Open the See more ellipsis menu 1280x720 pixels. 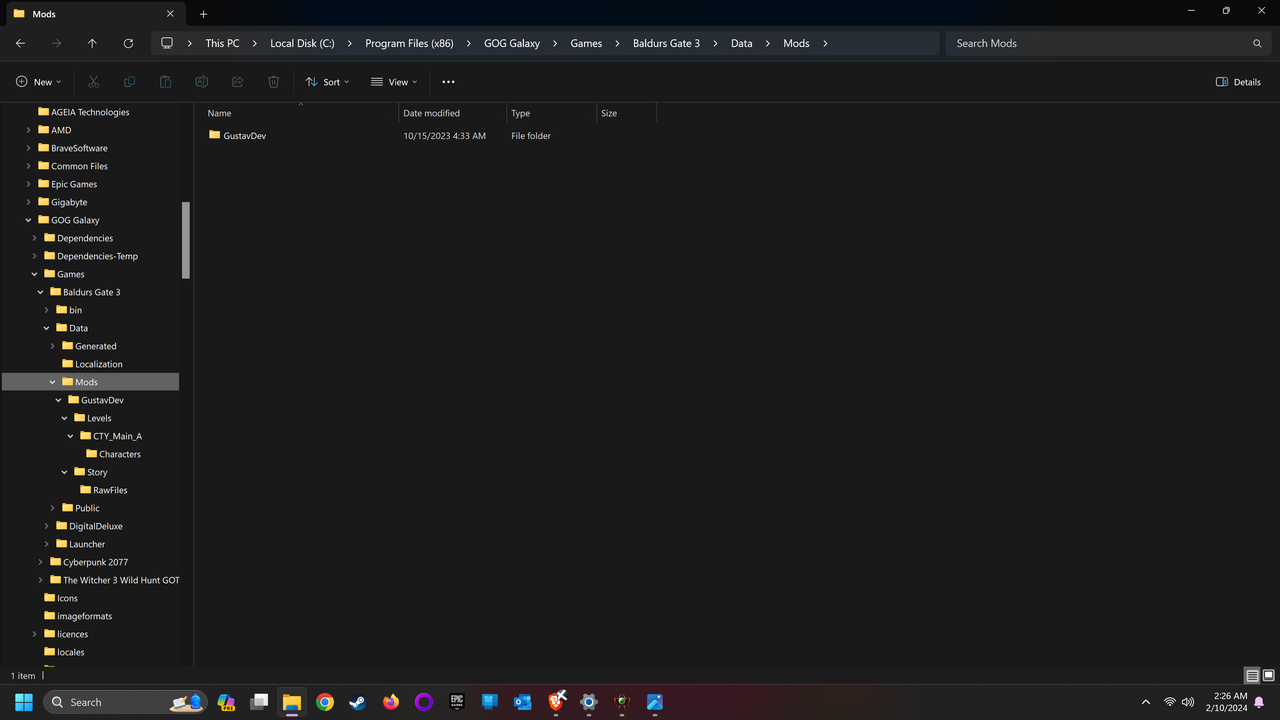click(x=448, y=81)
